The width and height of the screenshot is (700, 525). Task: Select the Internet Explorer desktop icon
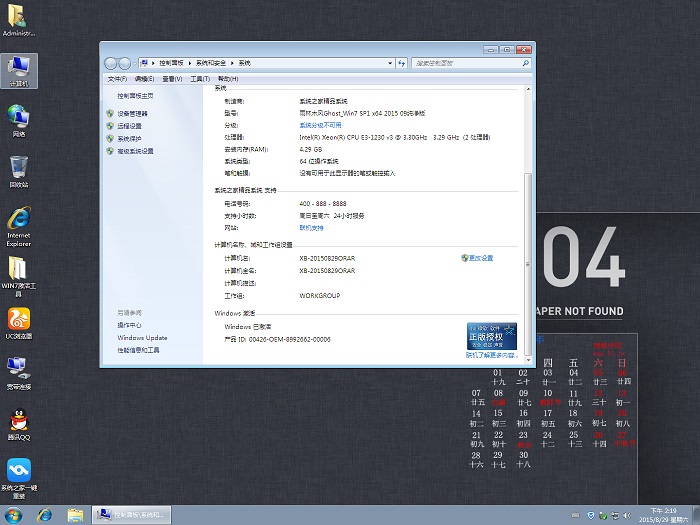(19, 218)
